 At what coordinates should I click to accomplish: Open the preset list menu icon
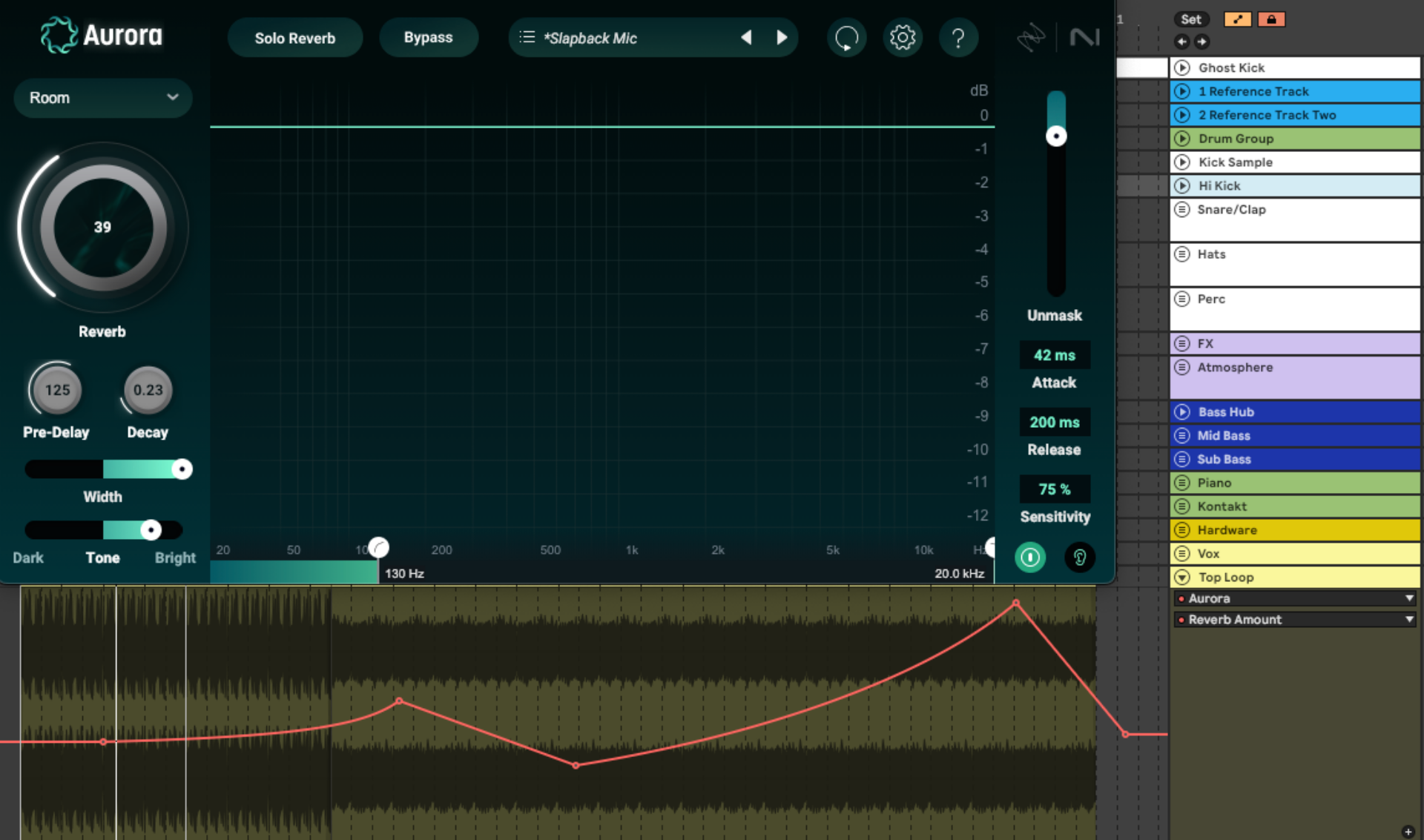coord(527,37)
